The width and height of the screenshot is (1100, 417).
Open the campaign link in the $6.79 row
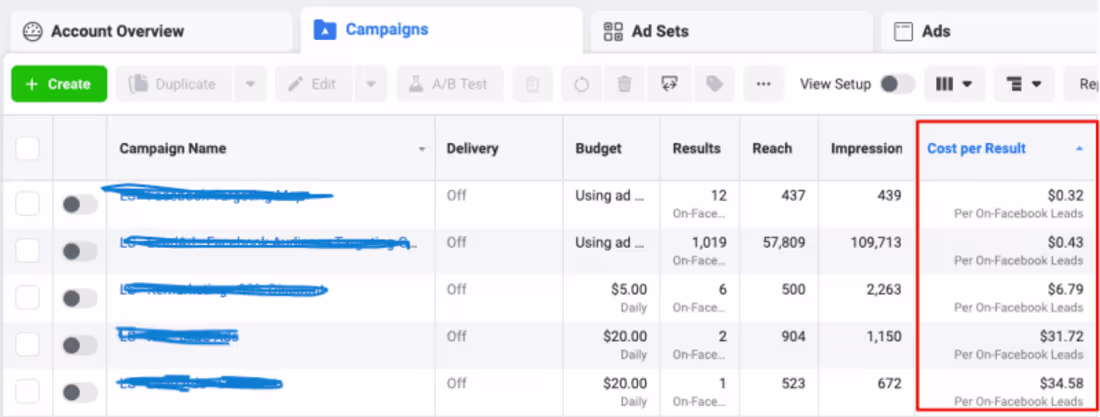tap(223, 289)
